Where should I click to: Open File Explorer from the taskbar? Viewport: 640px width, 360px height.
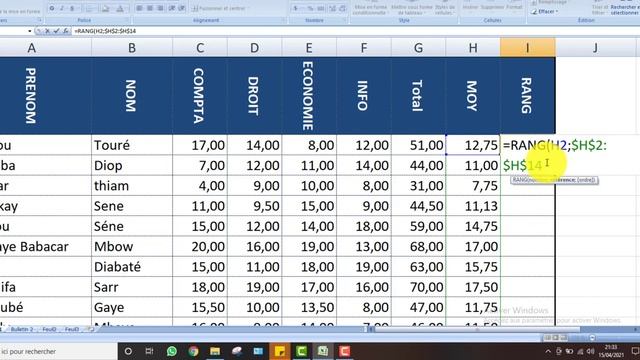(x=215, y=351)
